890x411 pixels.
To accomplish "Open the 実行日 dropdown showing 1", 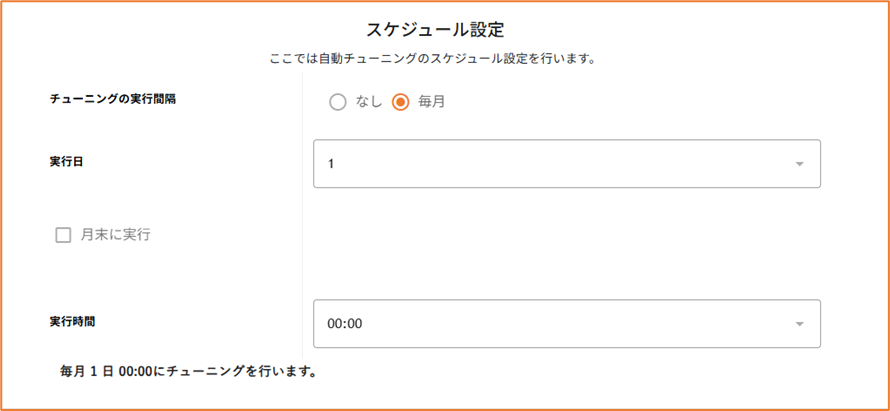I will pyautogui.click(x=566, y=164).
